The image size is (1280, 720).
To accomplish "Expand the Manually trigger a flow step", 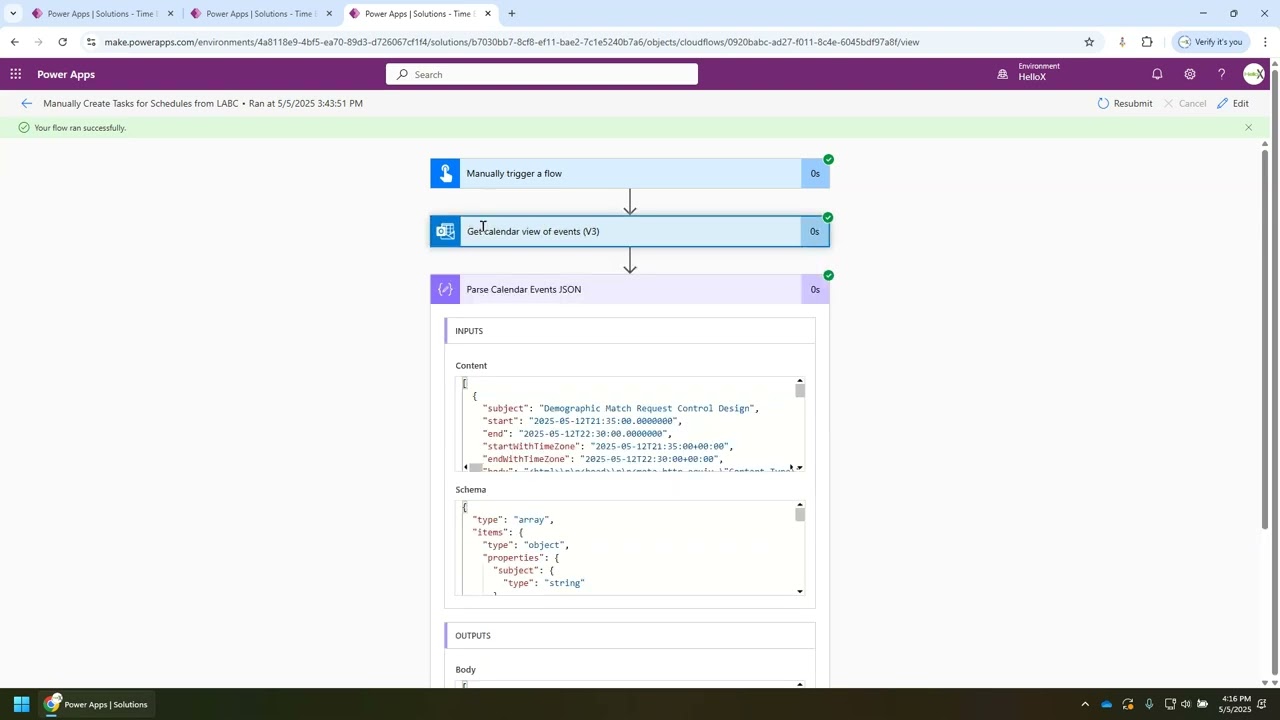I will [630, 173].
